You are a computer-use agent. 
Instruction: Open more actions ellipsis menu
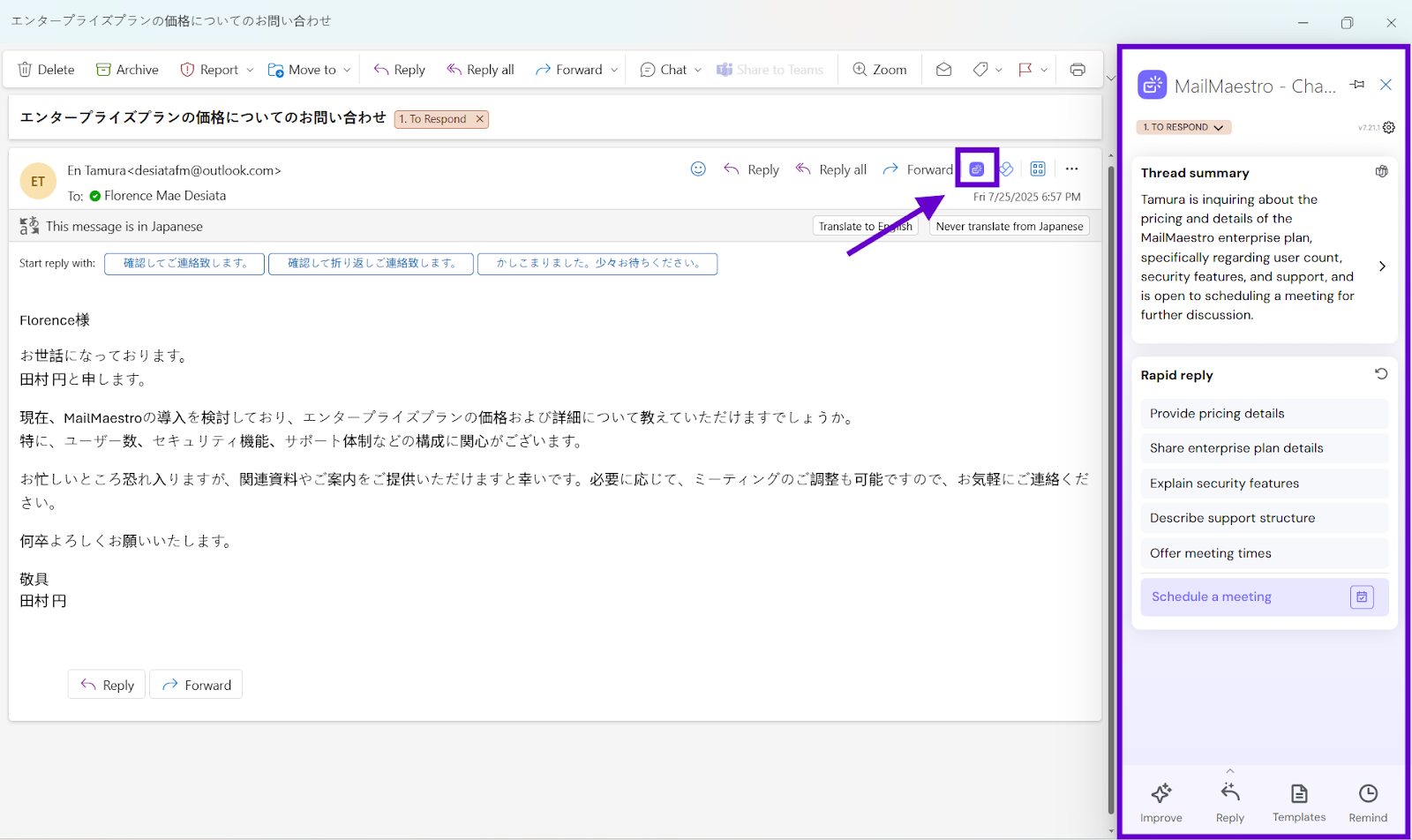coord(1071,169)
